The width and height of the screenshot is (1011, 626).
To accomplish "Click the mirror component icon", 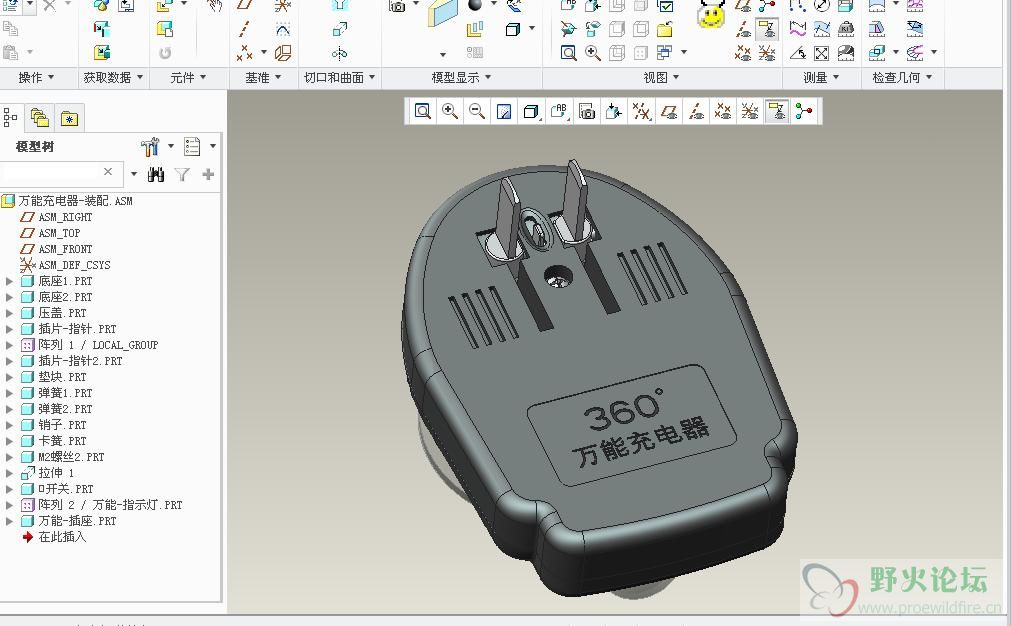I will (x=339, y=53).
